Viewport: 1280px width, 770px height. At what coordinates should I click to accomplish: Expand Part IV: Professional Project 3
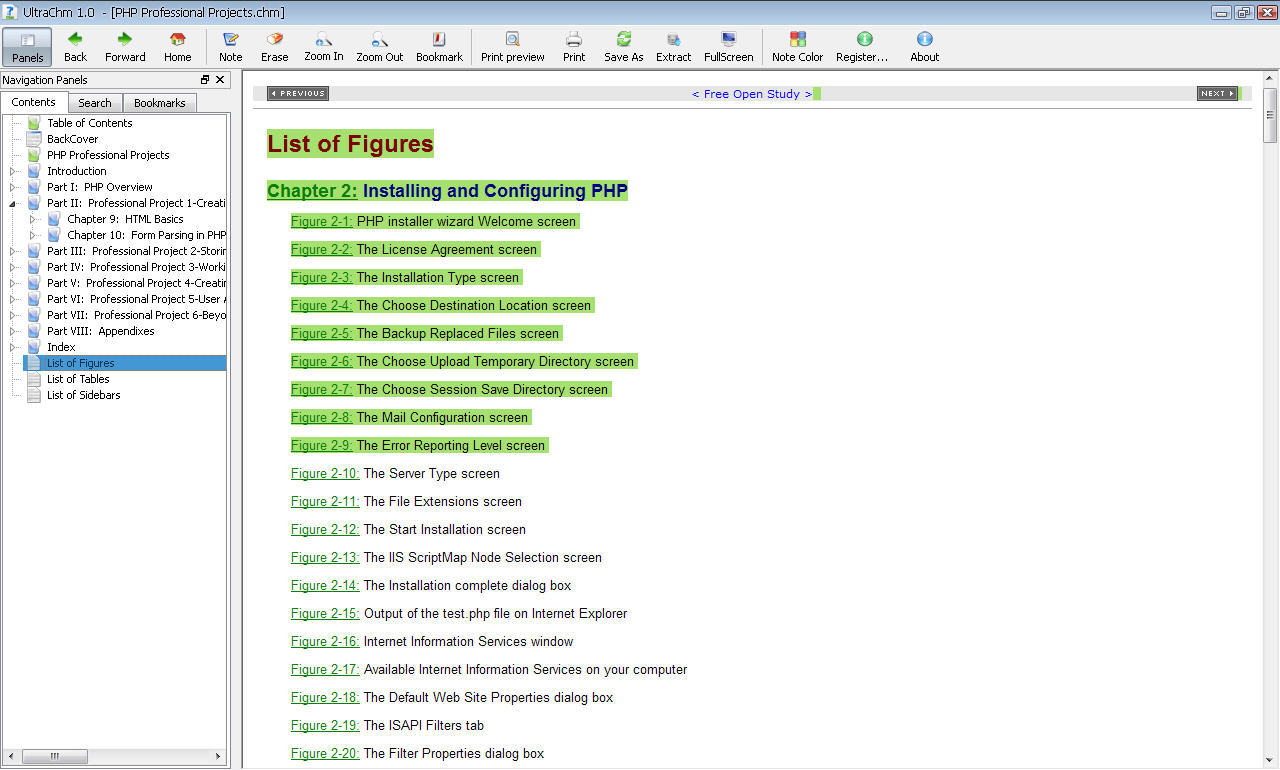pos(13,267)
